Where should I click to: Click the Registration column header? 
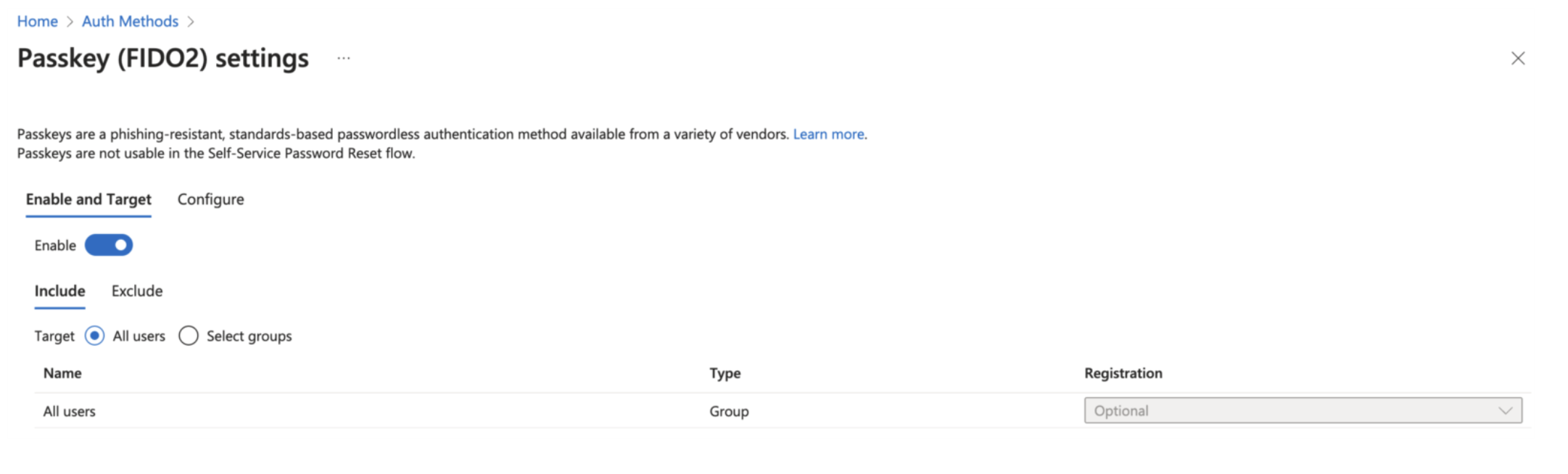coord(1123,373)
